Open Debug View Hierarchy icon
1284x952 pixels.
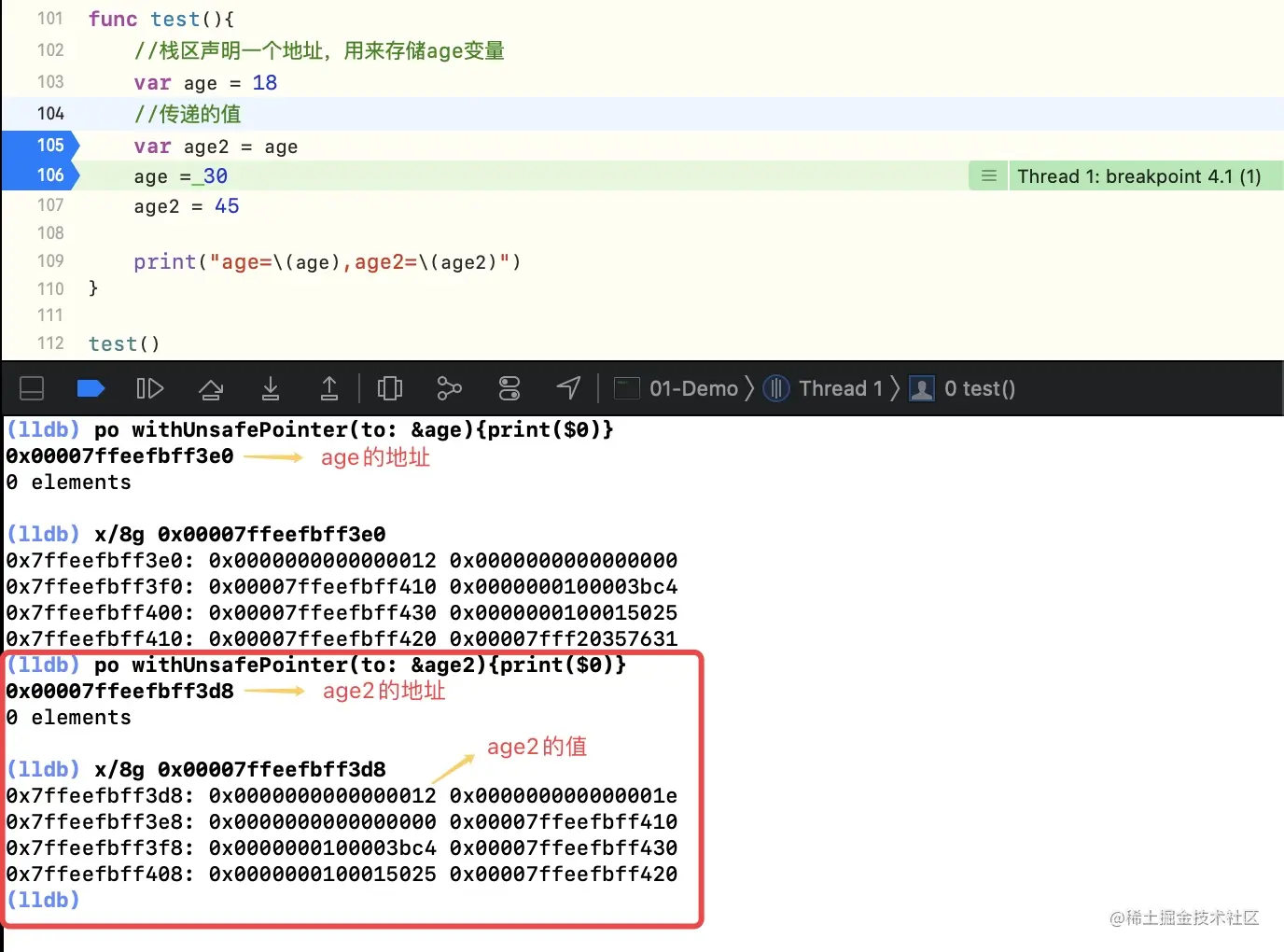tap(390, 388)
